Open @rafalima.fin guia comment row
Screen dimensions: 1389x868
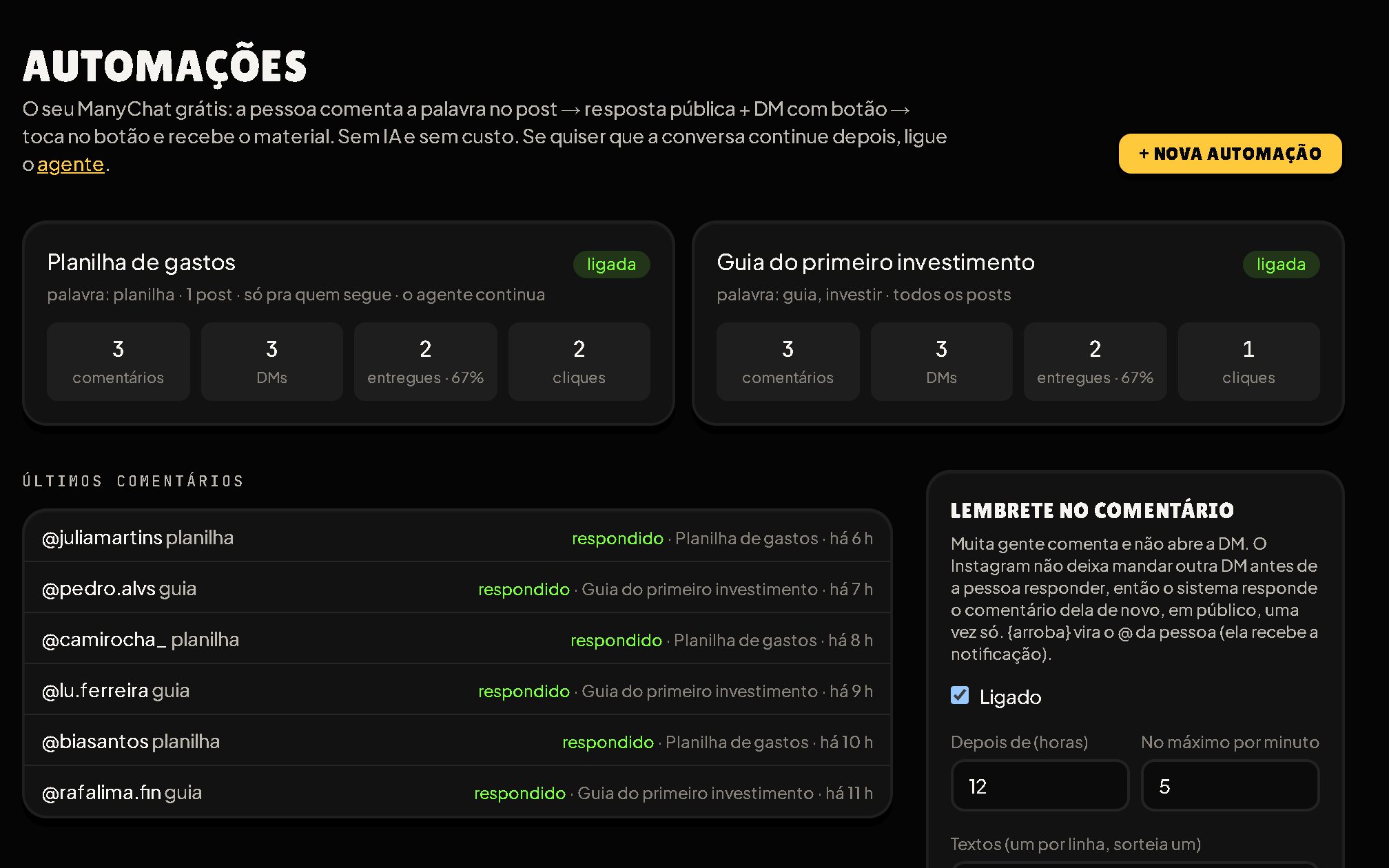tap(457, 792)
